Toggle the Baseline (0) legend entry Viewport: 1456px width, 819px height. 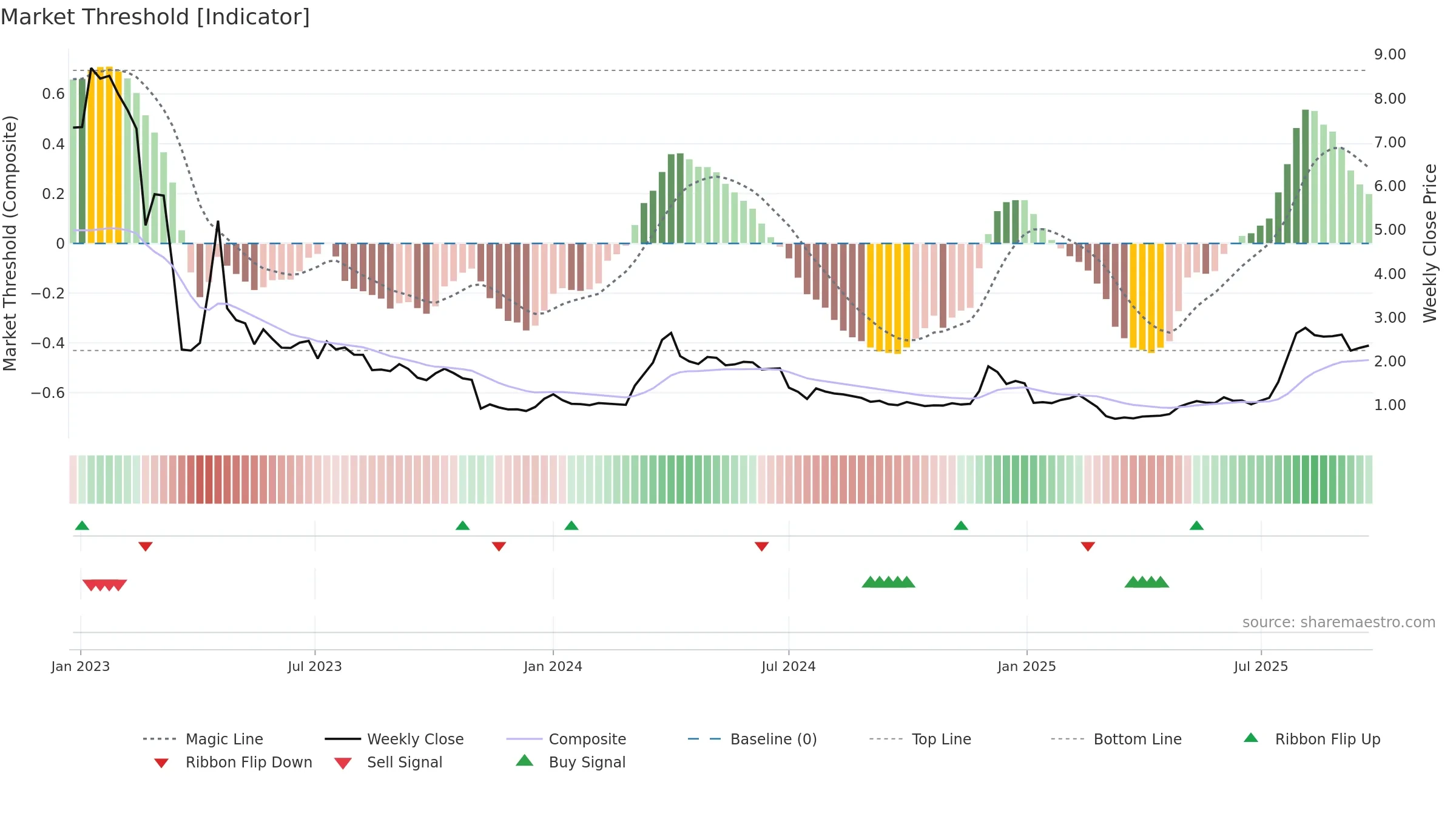pyautogui.click(x=752, y=739)
